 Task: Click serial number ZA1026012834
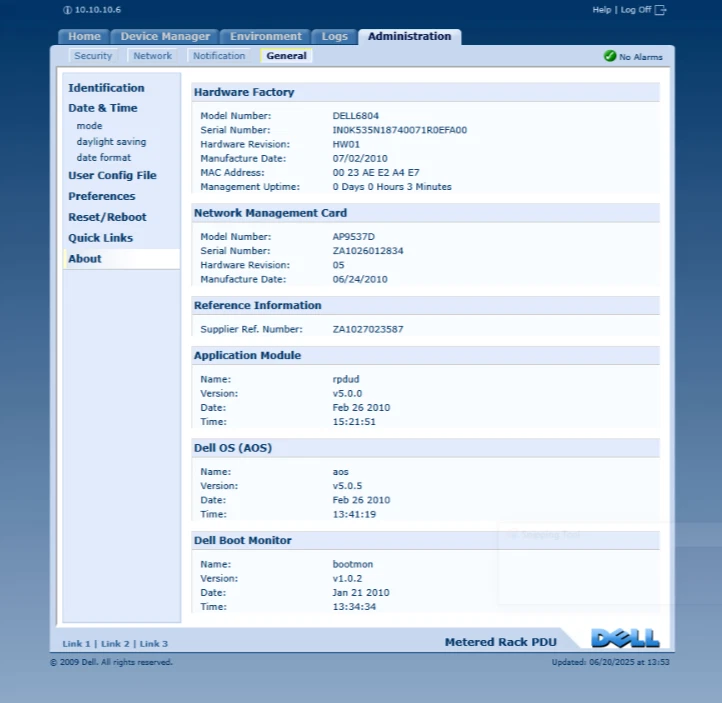click(368, 251)
